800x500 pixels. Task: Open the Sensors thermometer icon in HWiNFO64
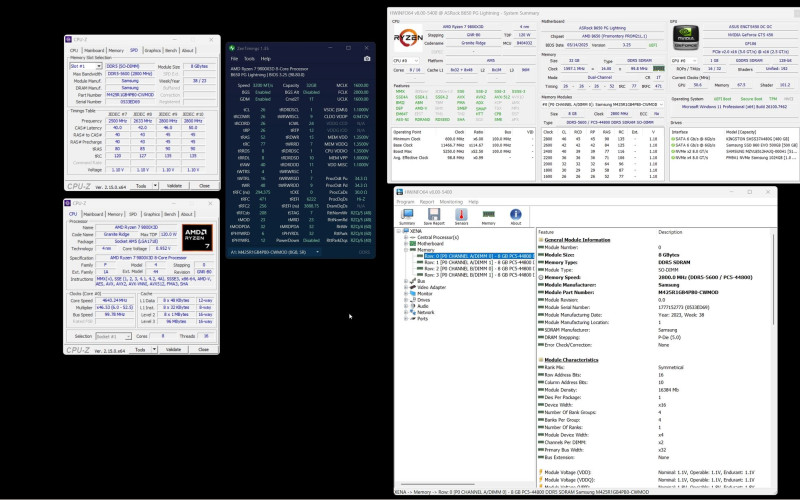pos(461,216)
